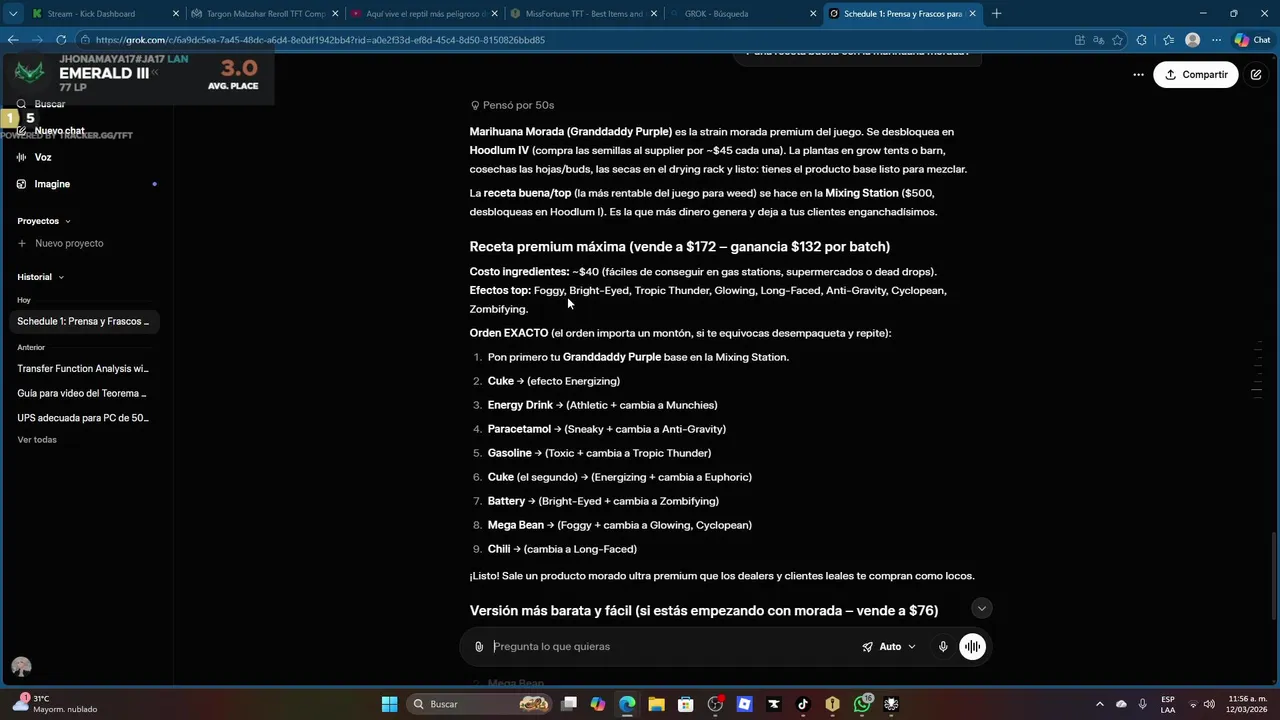Open a new browser tab
1280x720 pixels.
tap(996, 14)
